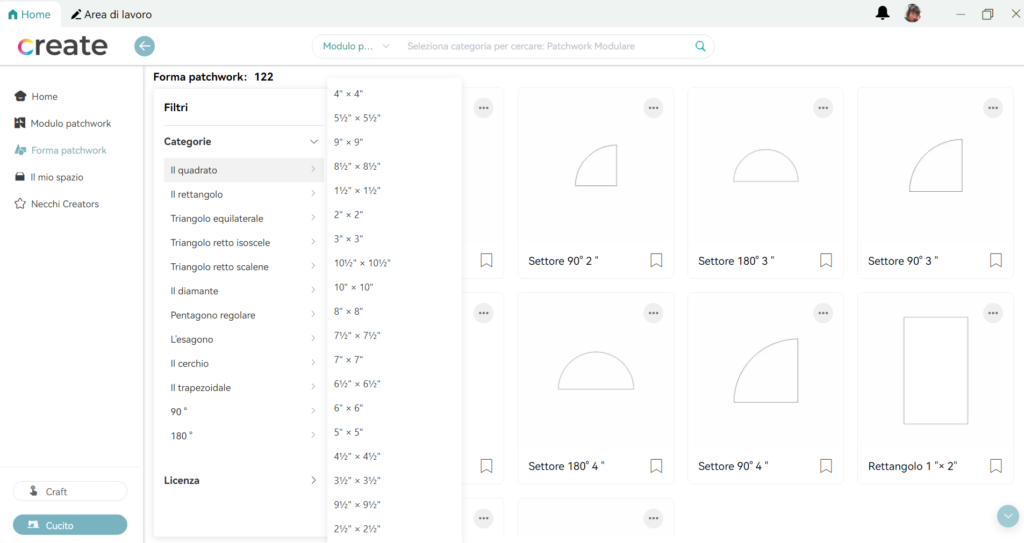Open the notifications bell
This screenshot has height=543, width=1024.
882,14
